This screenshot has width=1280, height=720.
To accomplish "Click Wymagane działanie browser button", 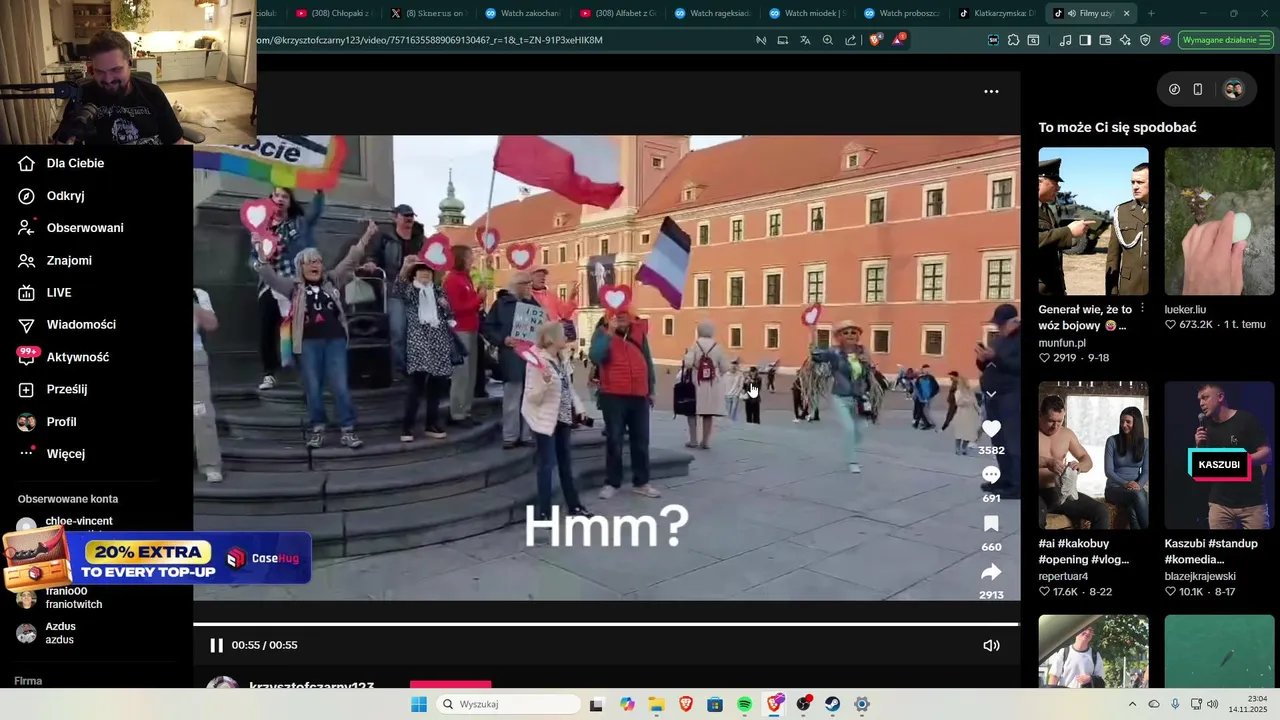I will tap(1226, 40).
